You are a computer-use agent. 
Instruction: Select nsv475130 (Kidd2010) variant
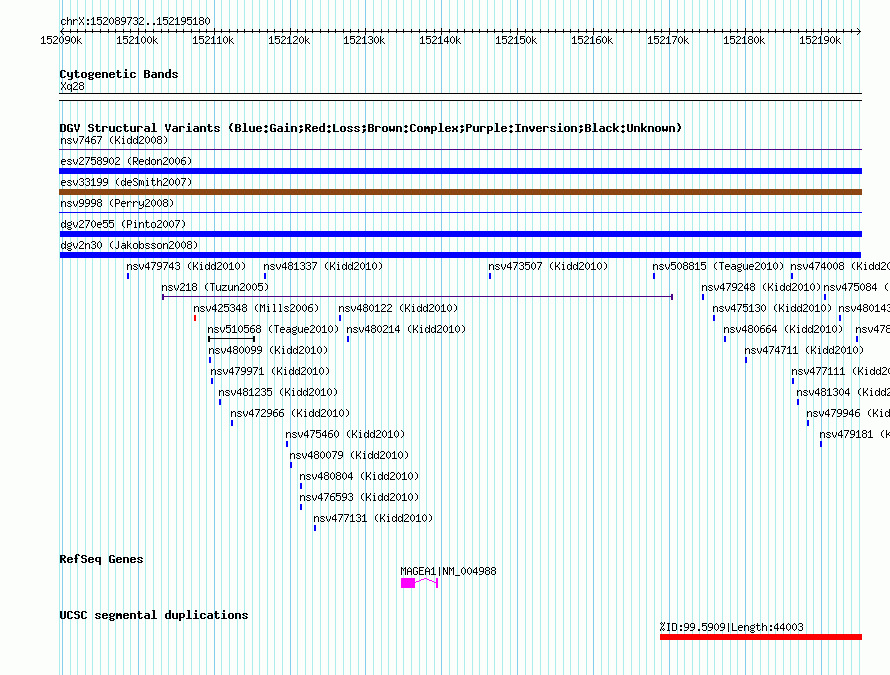[x=713, y=318]
